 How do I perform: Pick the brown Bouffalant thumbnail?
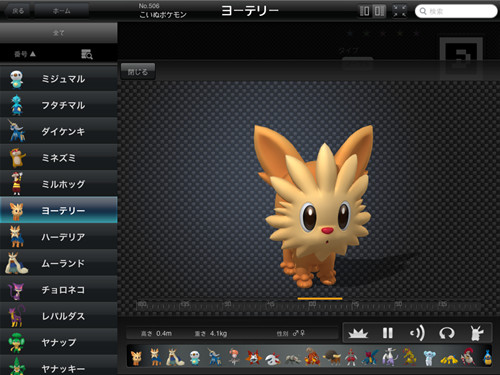pyautogui.click(x=332, y=358)
